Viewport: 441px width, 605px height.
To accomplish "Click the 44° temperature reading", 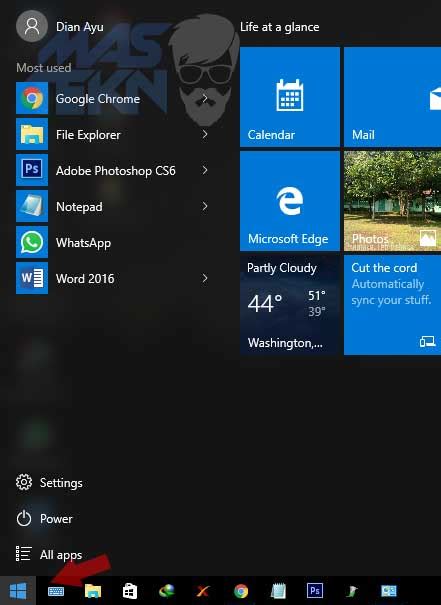I will 265,303.
